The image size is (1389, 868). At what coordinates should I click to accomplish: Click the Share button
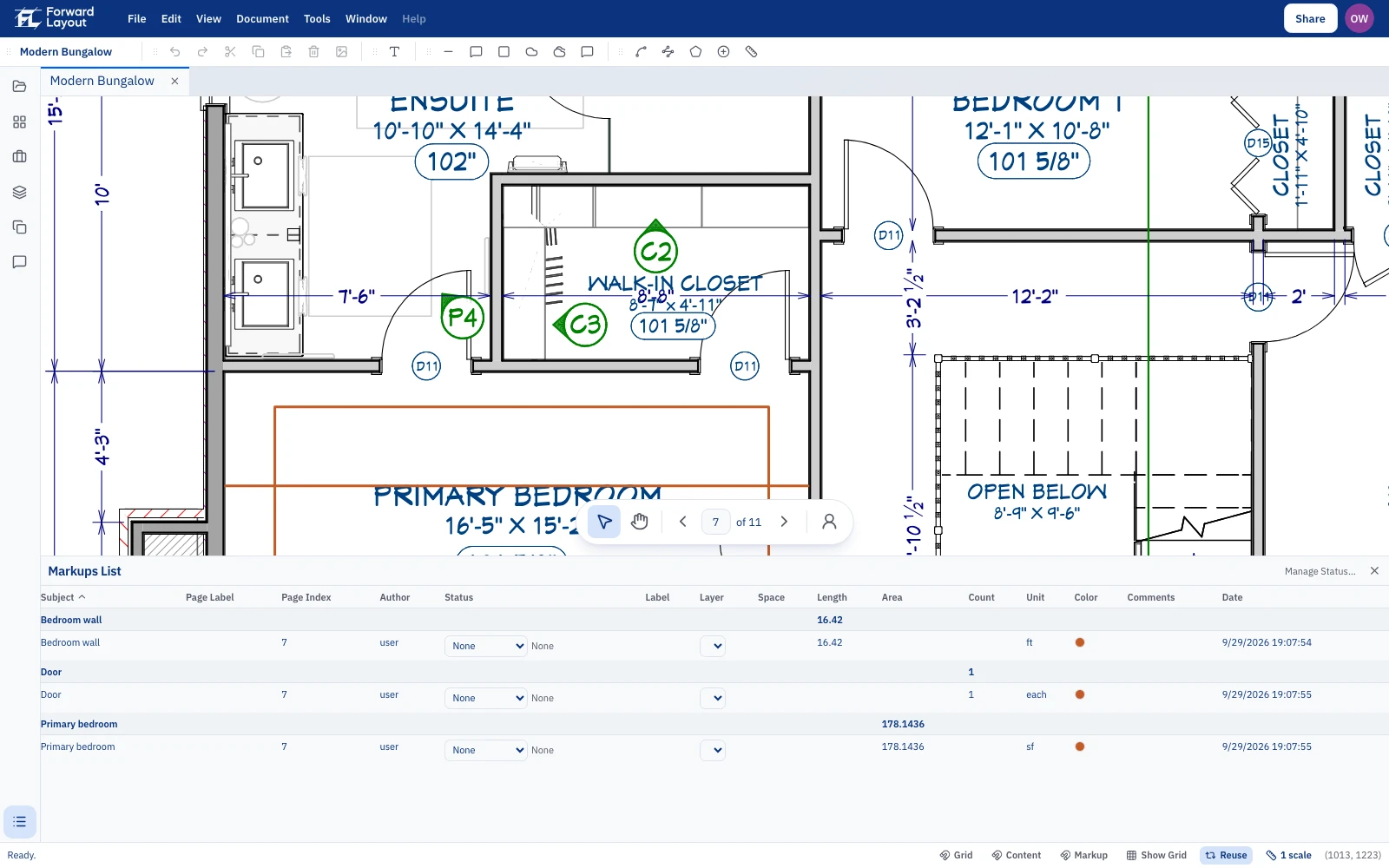click(1310, 18)
